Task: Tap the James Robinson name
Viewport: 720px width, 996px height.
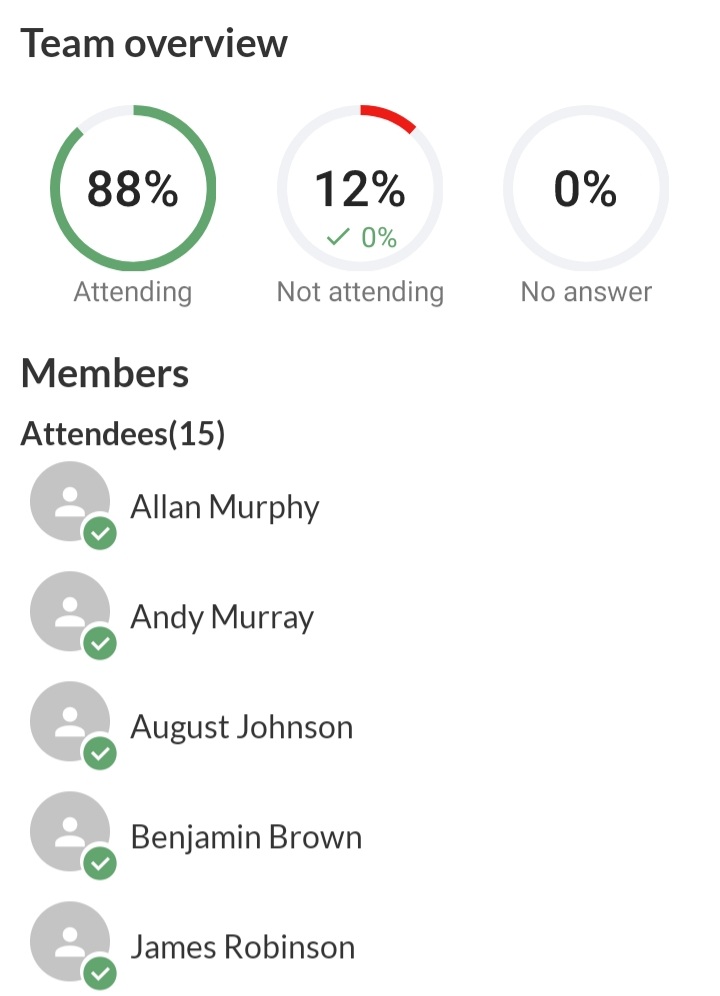Action: pos(243,947)
